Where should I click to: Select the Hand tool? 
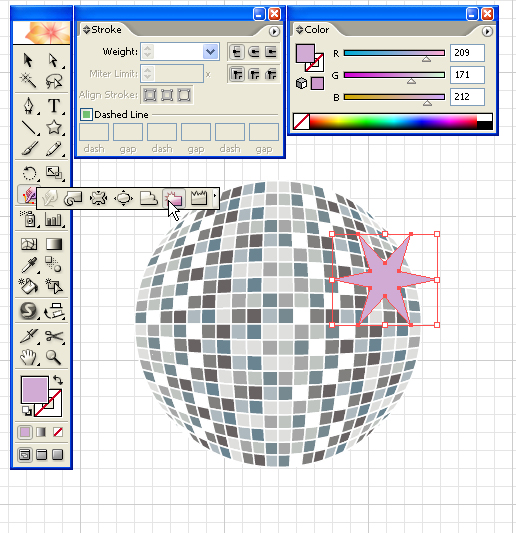29,357
